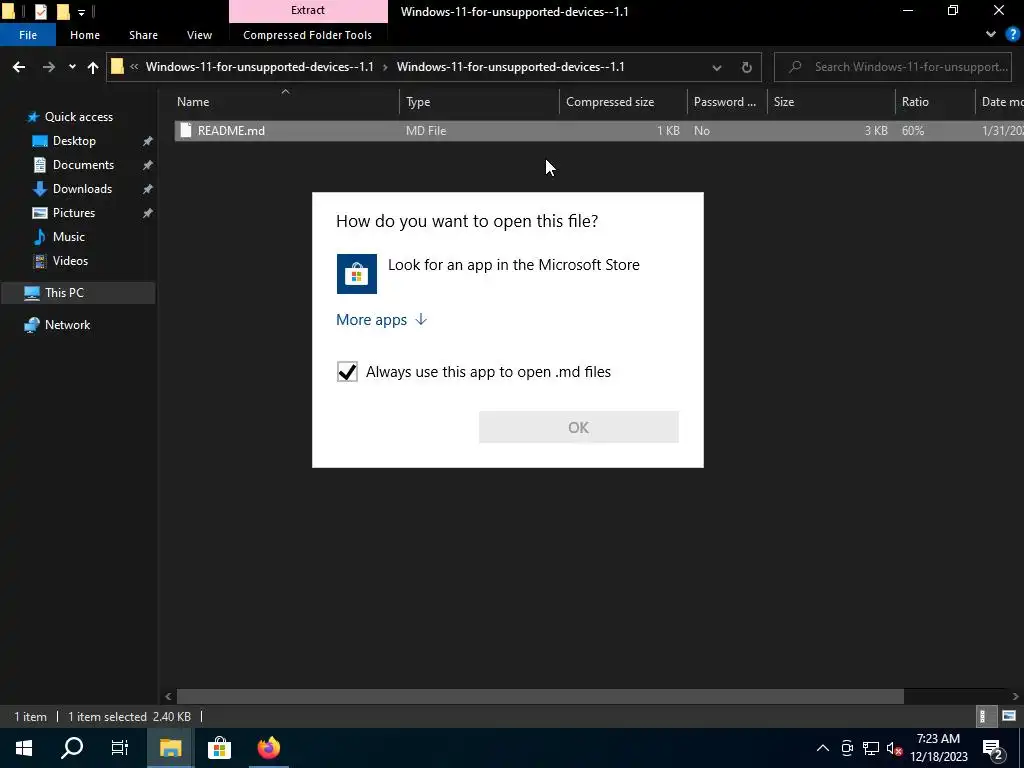
Task: Sort by Compressed size column
Action: click(624, 102)
